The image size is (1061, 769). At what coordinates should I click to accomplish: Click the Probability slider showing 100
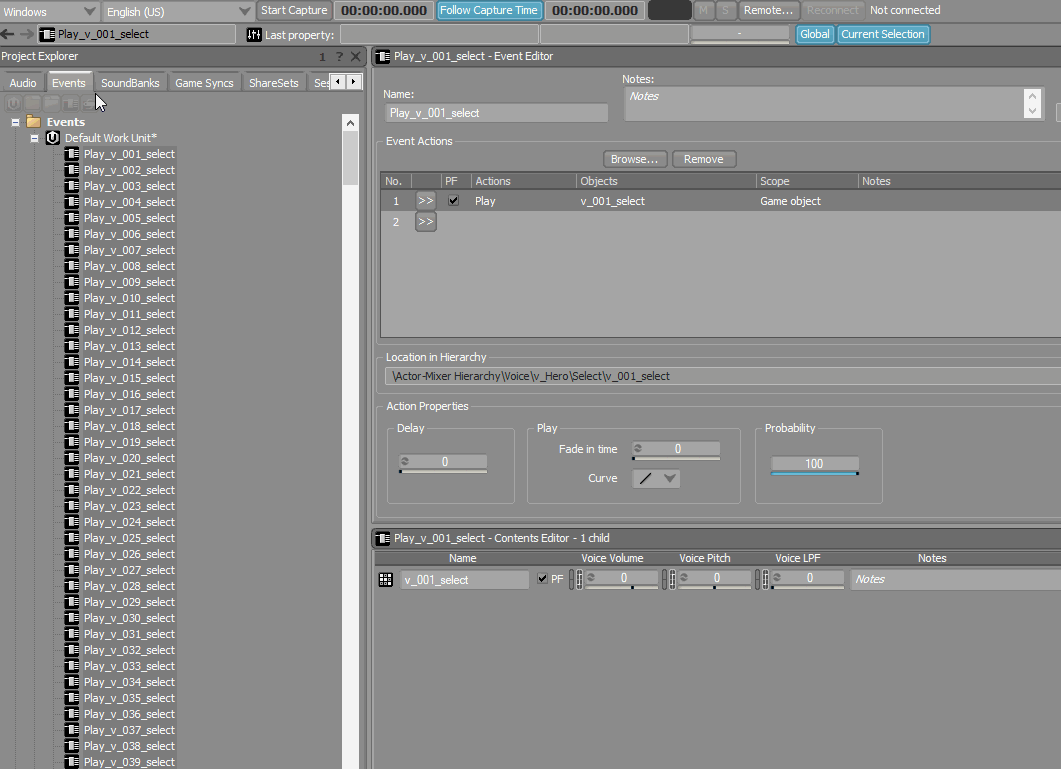point(815,465)
